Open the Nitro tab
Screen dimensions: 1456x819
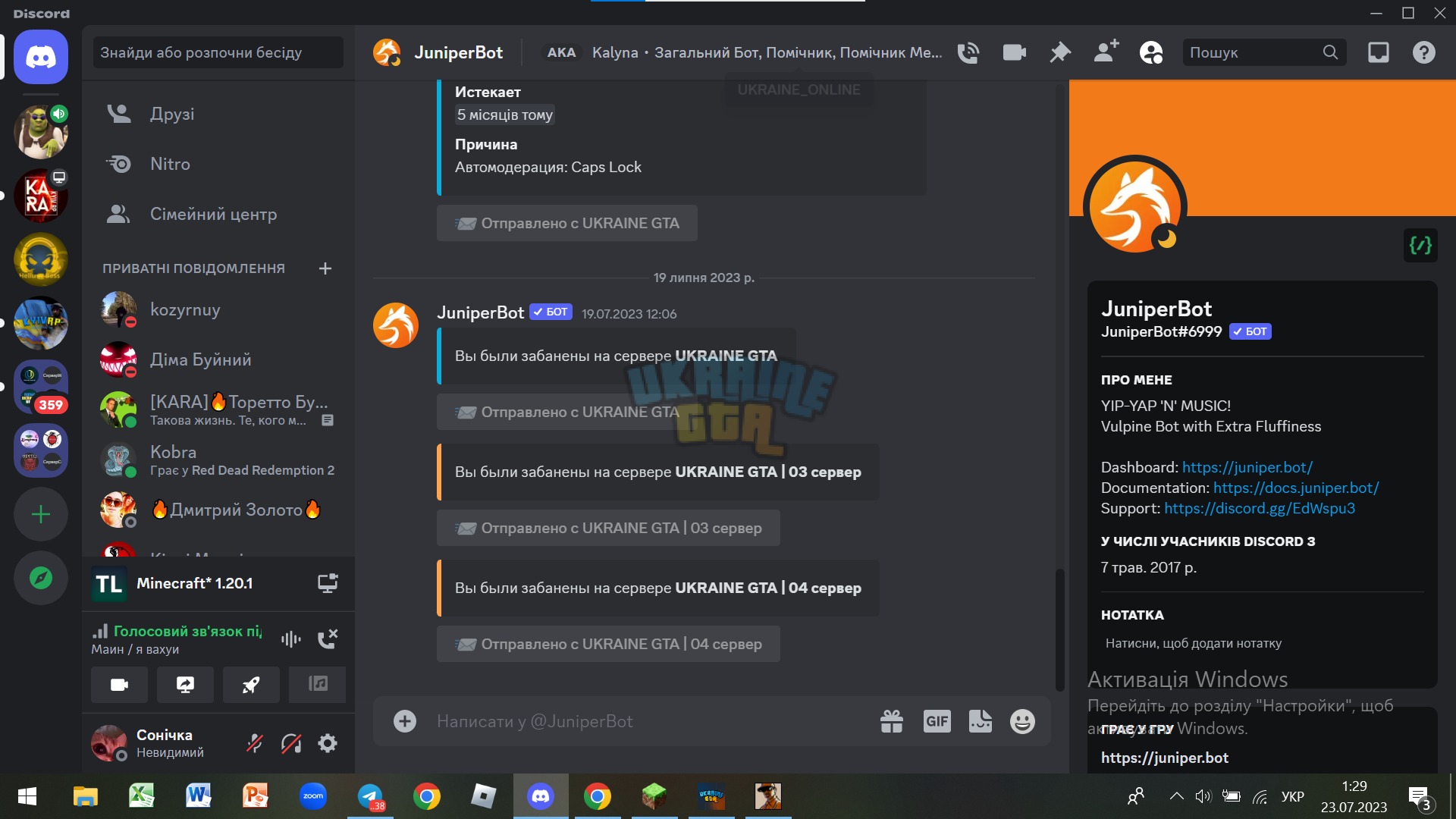click(218, 164)
